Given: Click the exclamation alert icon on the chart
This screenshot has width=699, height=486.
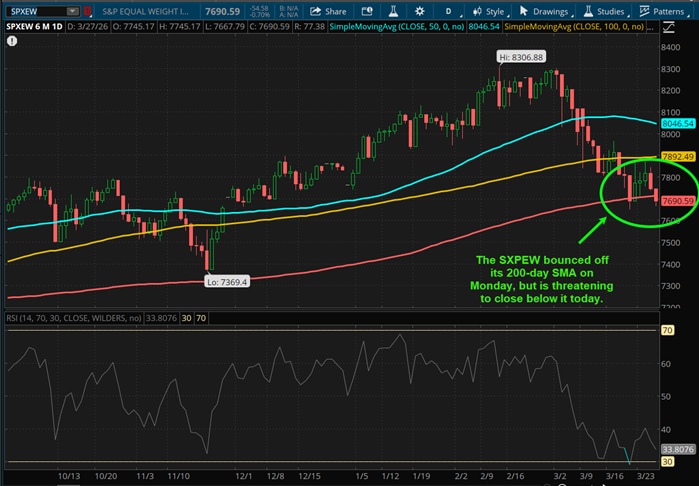Looking at the screenshot, I should [x=12, y=41].
